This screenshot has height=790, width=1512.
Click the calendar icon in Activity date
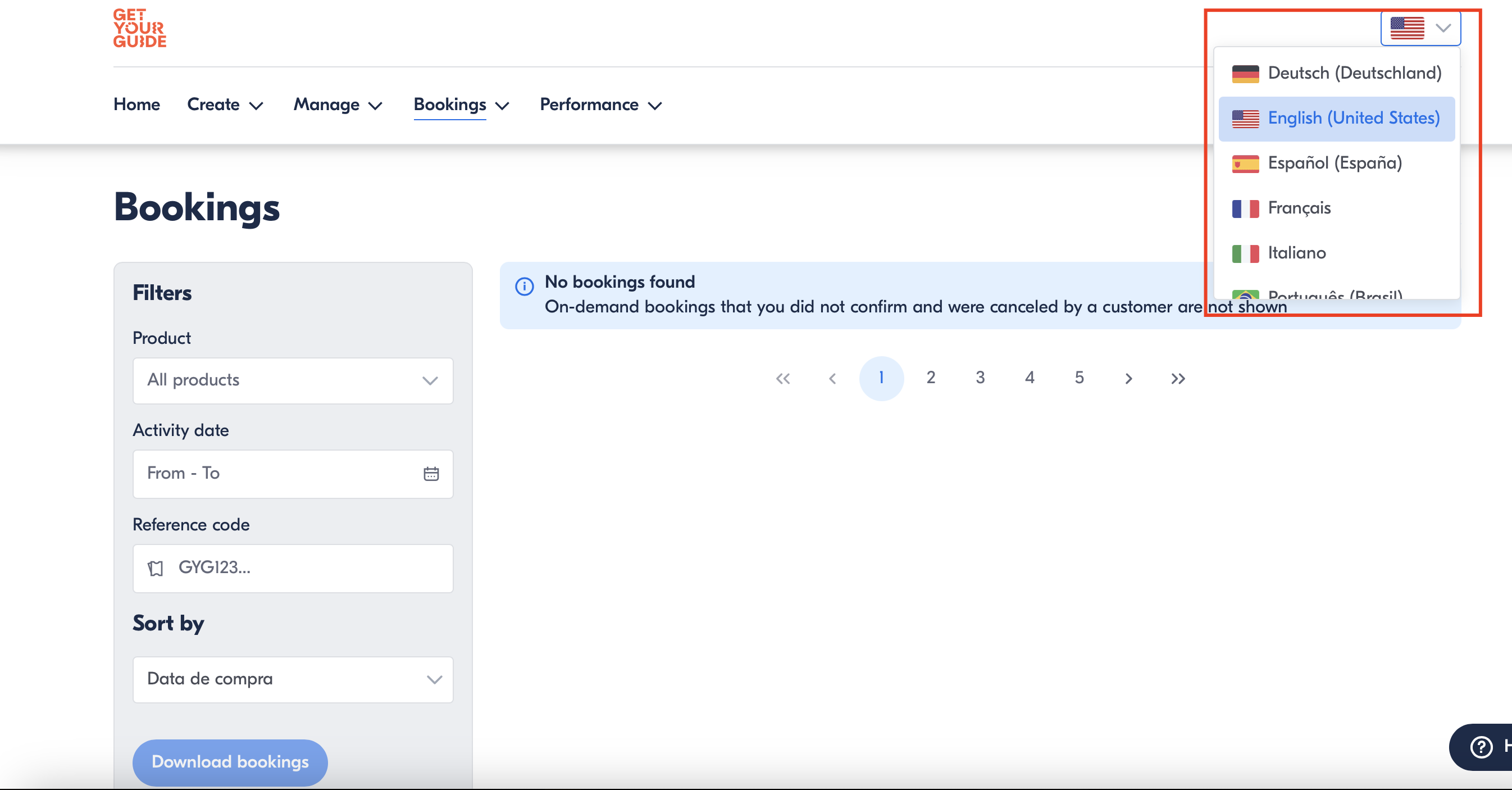(x=431, y=474)
